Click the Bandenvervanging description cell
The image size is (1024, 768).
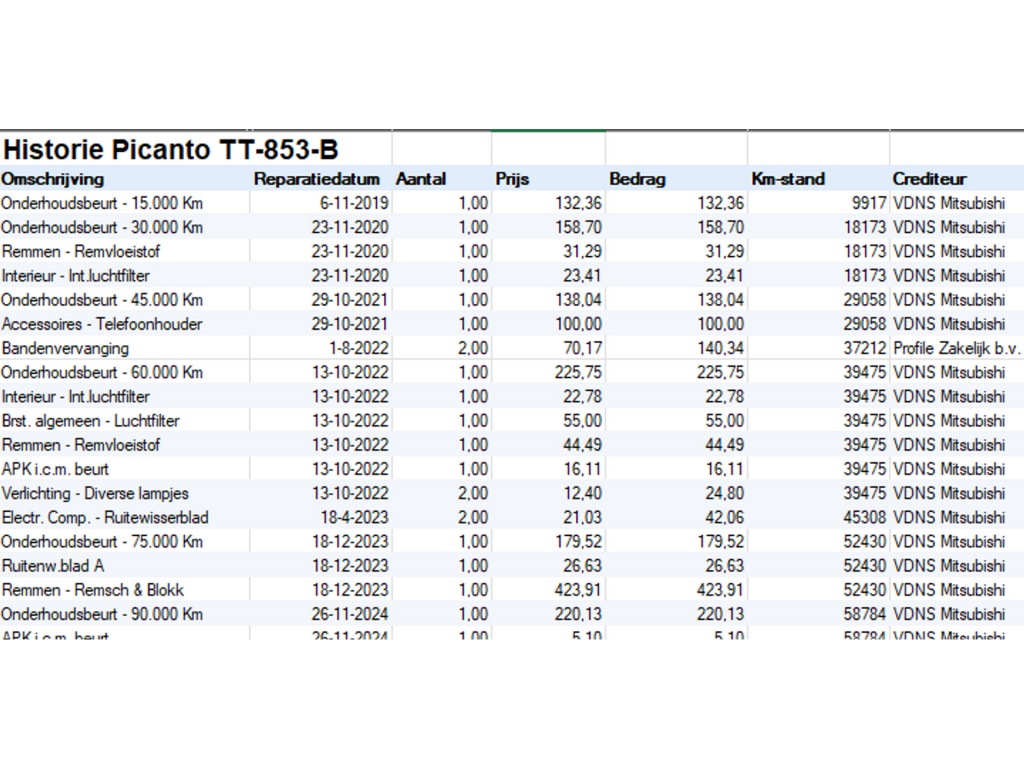tap(66, 348)
